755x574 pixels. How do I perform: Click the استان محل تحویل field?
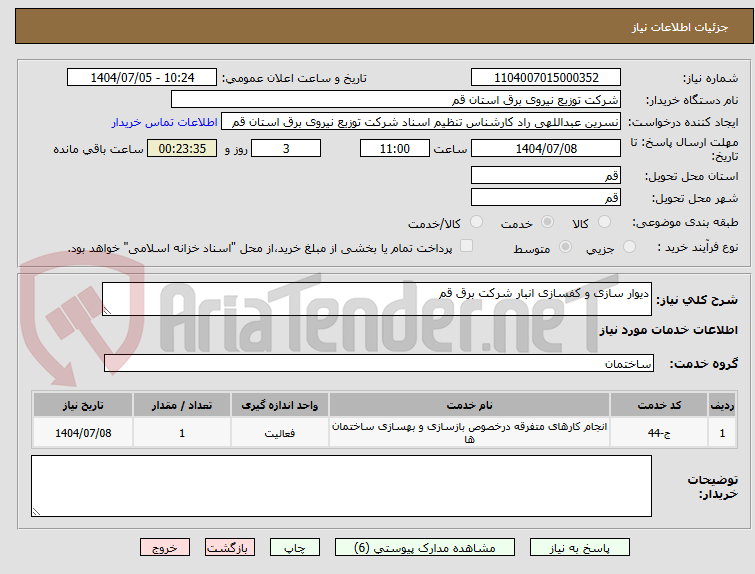coord(546,175)
